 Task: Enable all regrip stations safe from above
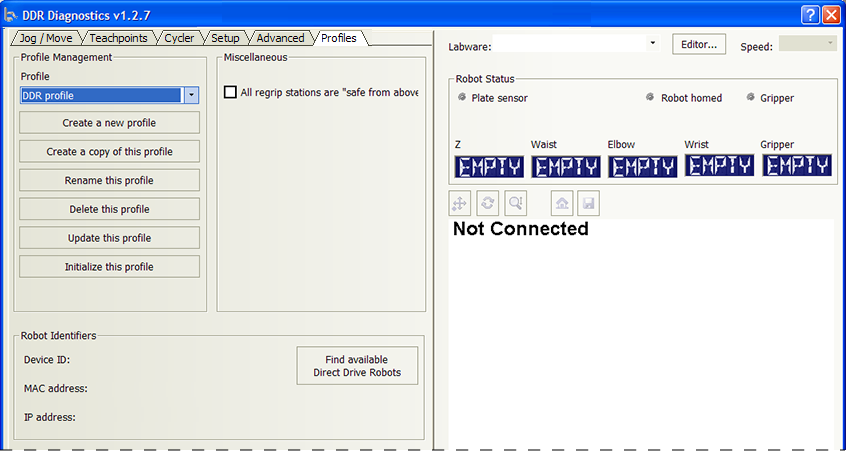(231, 92)
